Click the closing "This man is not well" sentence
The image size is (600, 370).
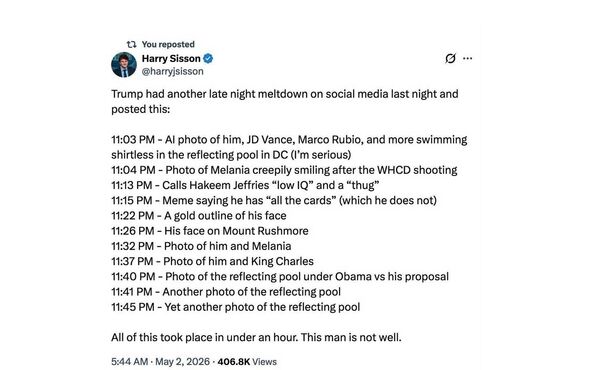(x=351, y=337)
